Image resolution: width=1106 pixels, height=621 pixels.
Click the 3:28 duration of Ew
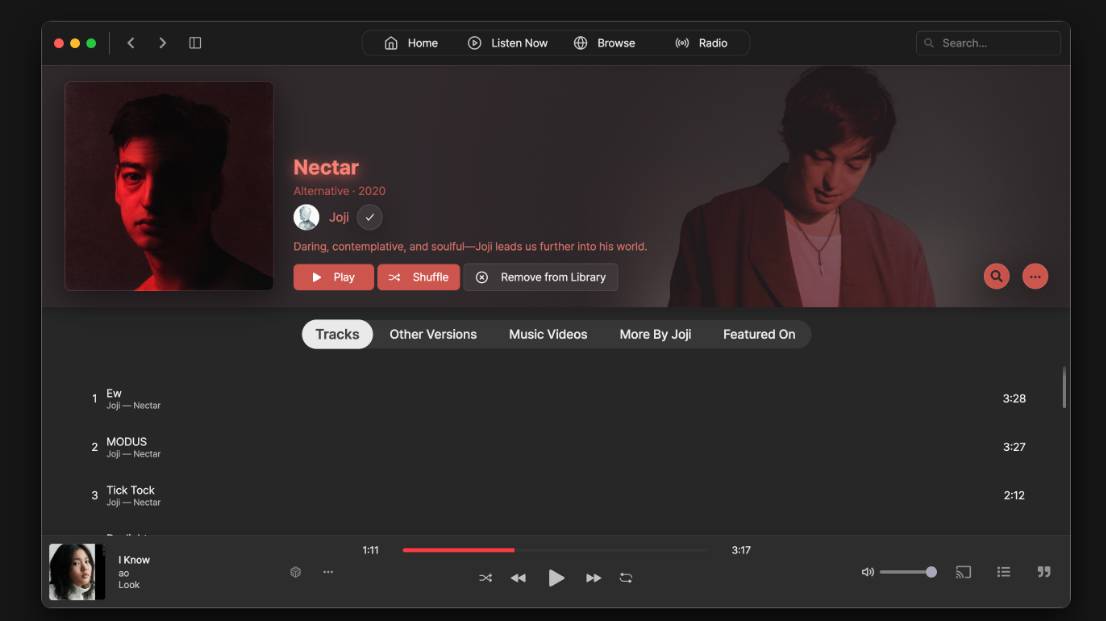click(1014, 399)
